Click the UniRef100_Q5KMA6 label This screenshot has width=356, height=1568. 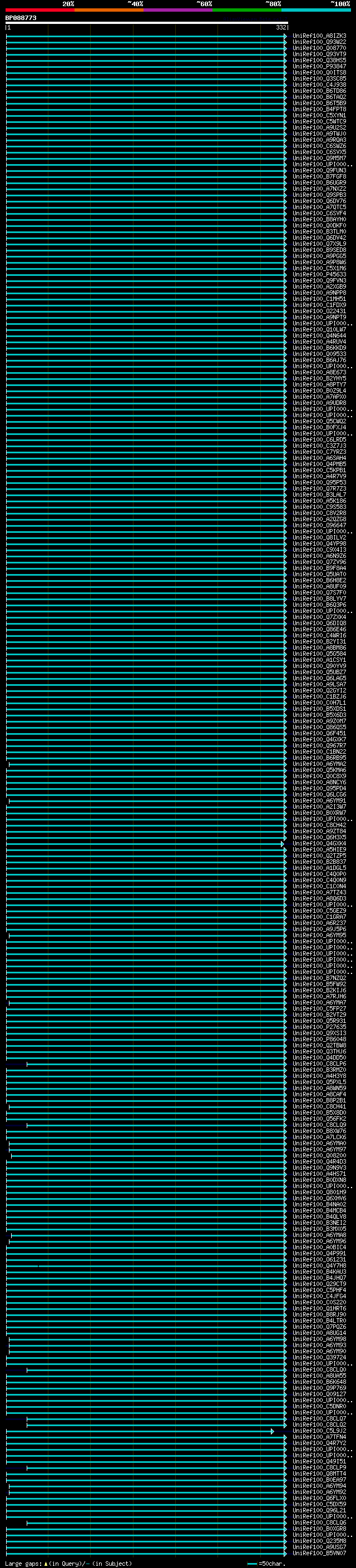click(x=319, y=770)
